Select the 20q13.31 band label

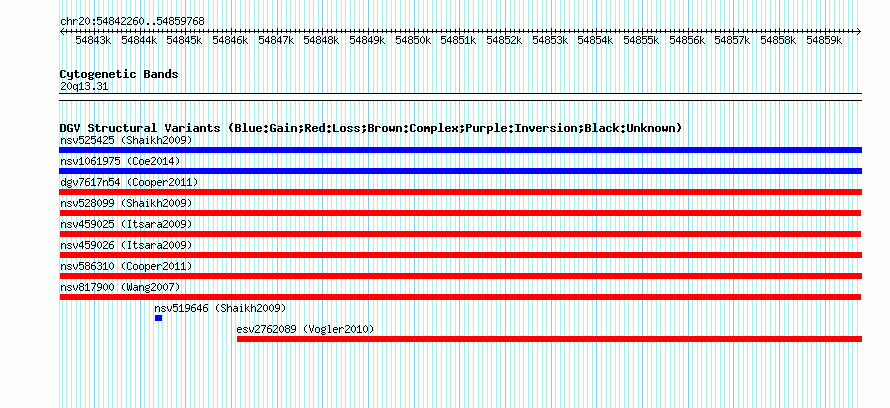tap(84, 87)
